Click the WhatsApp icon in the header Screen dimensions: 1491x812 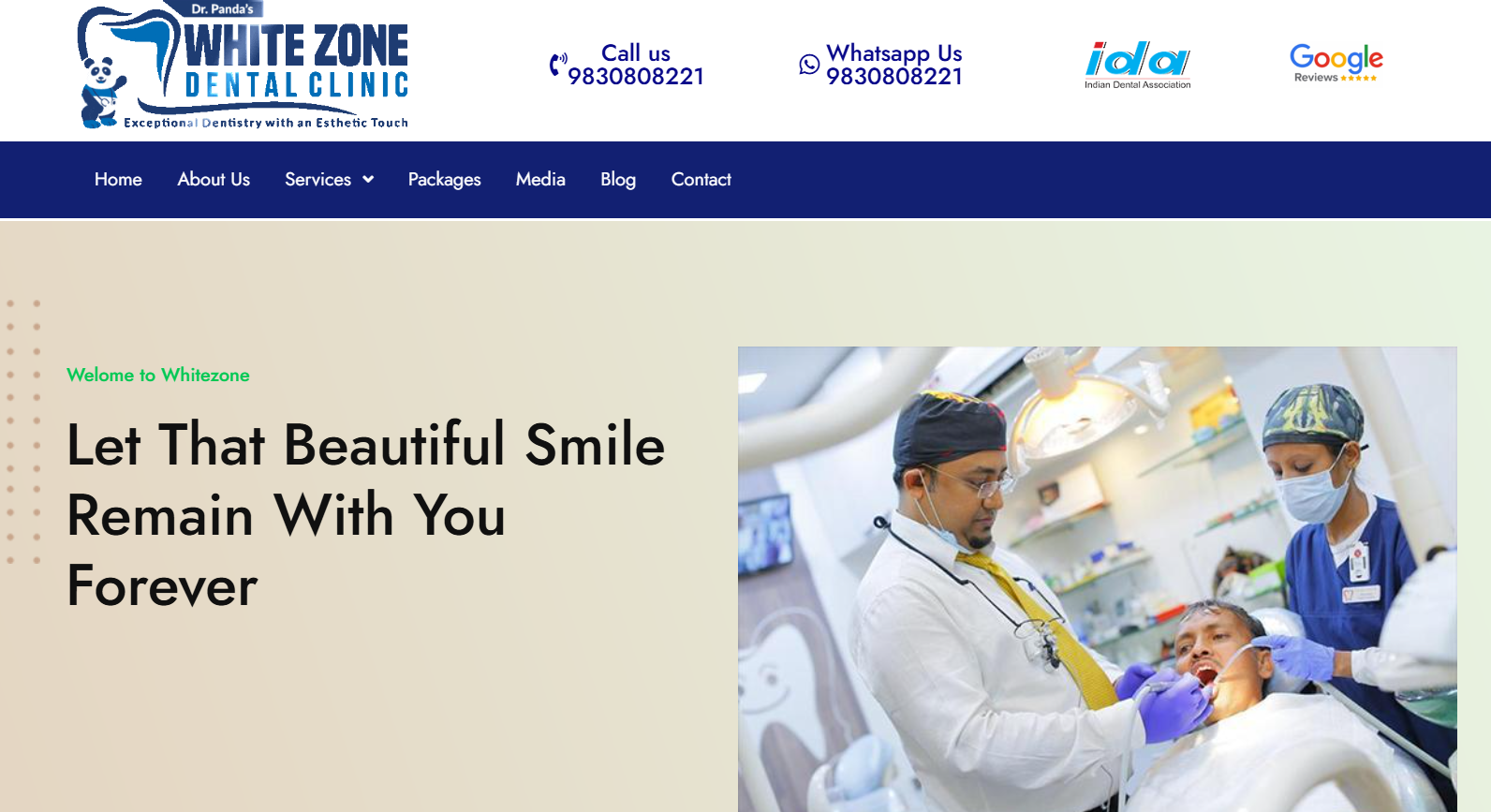(x=809, y=64)
